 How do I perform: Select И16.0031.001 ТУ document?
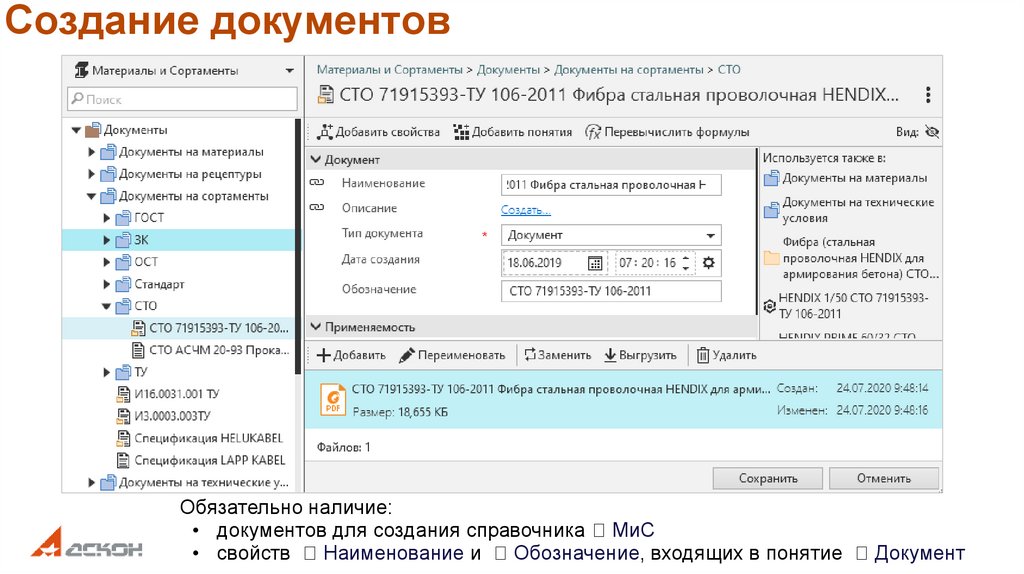click(168, 394)
